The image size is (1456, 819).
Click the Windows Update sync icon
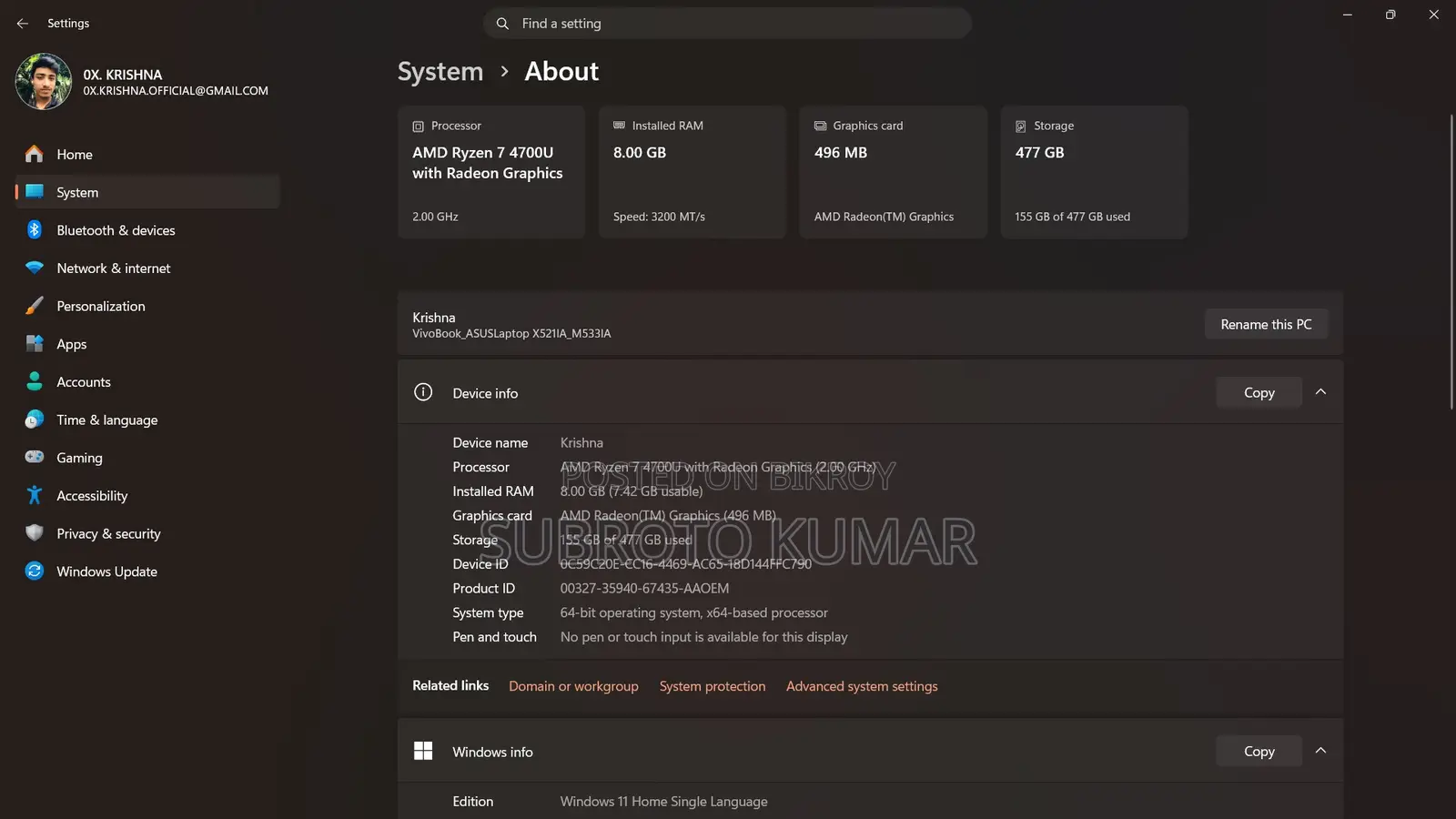tap(34, 571)
